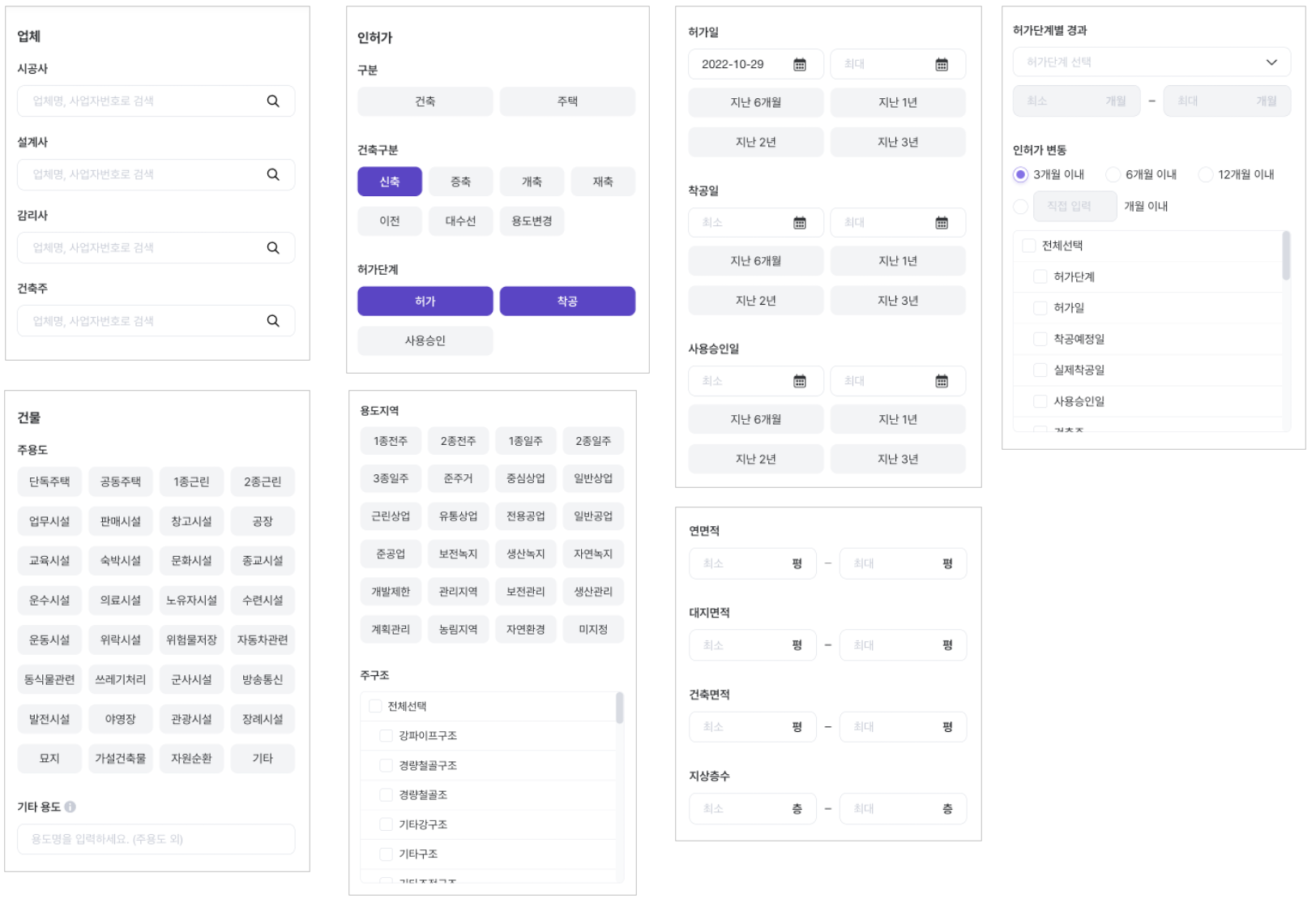Click 지상층수 최소 input field

tap(753, 809)
